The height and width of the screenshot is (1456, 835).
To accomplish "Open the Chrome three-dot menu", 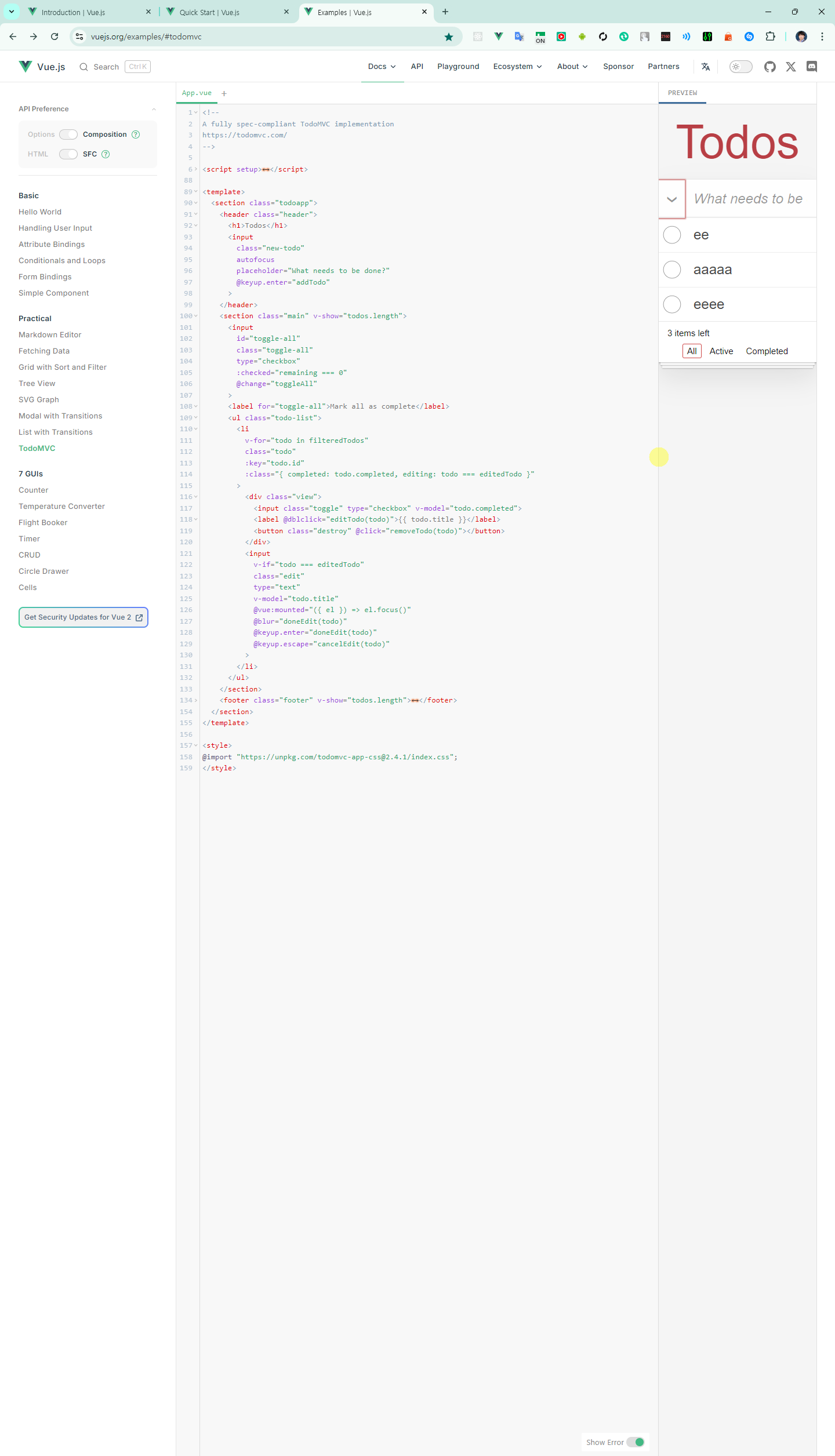I will pyautogui.click(x=822, y=37).
